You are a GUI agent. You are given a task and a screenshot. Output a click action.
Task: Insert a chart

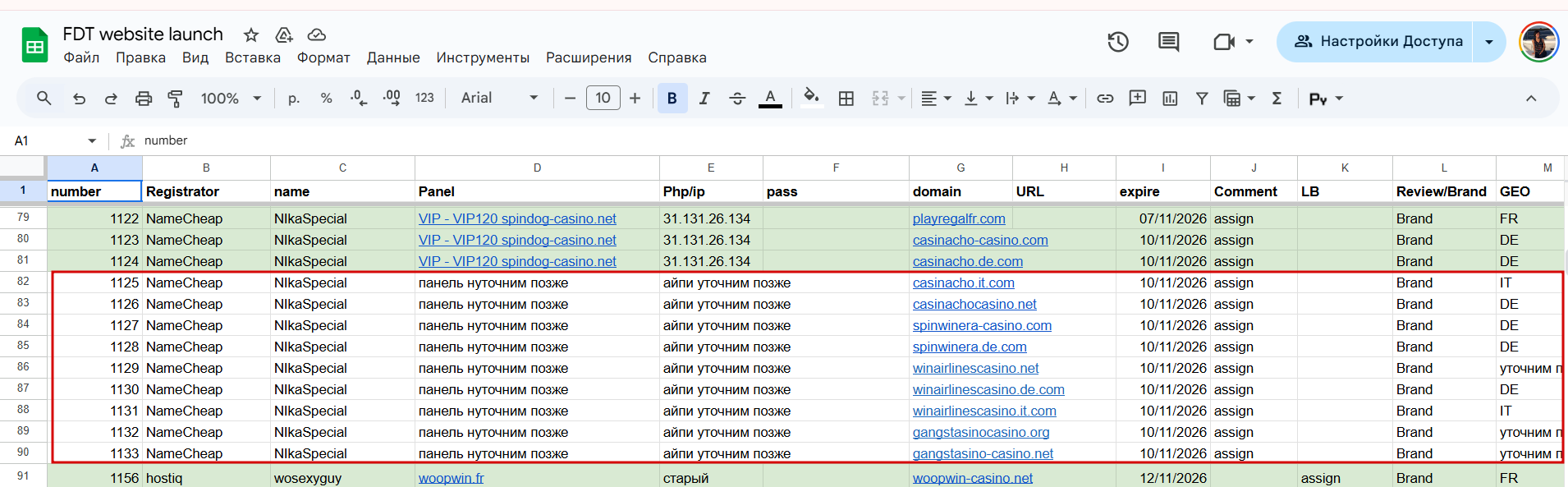coord(1170,99)
